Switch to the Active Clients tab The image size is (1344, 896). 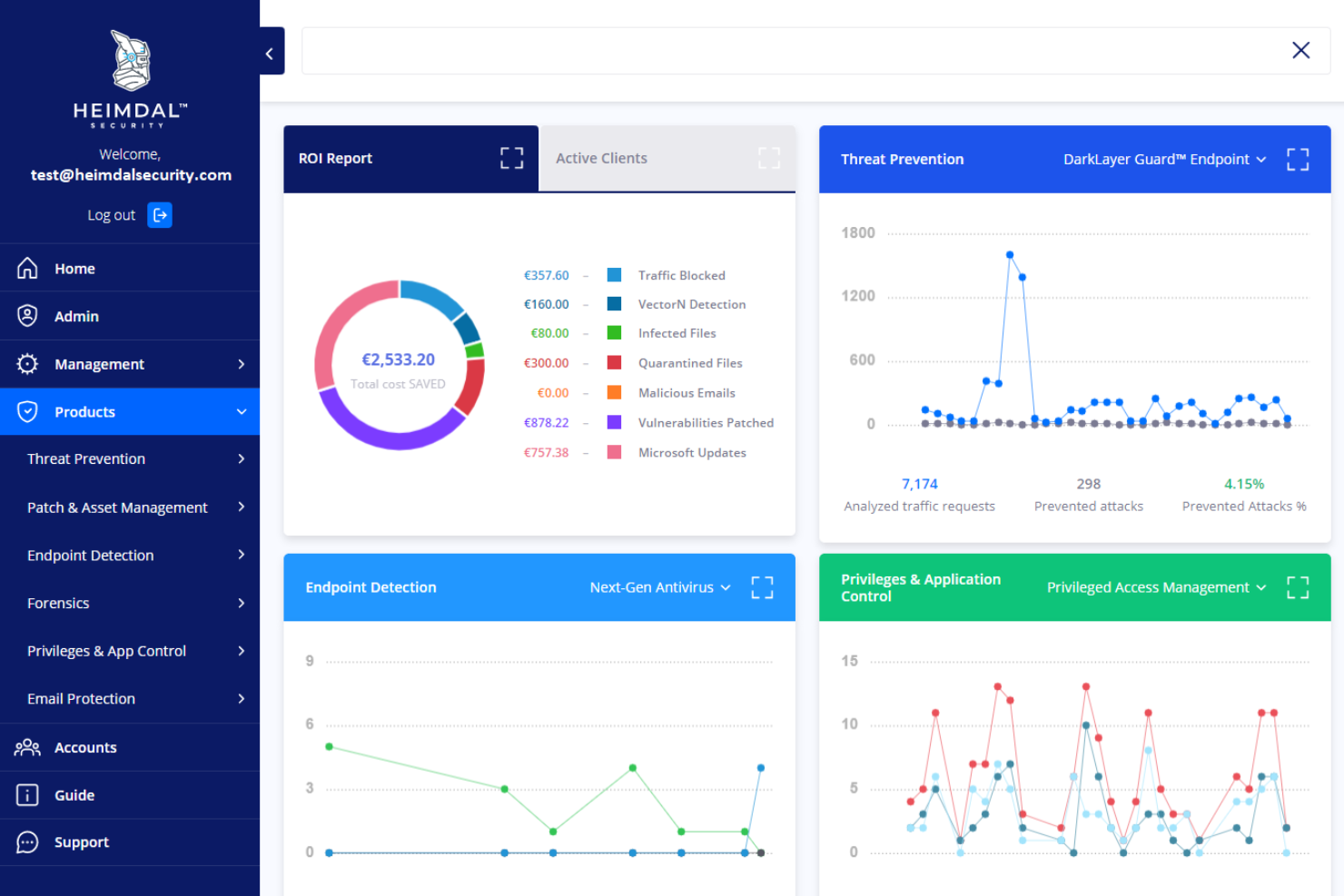[601, 158]
